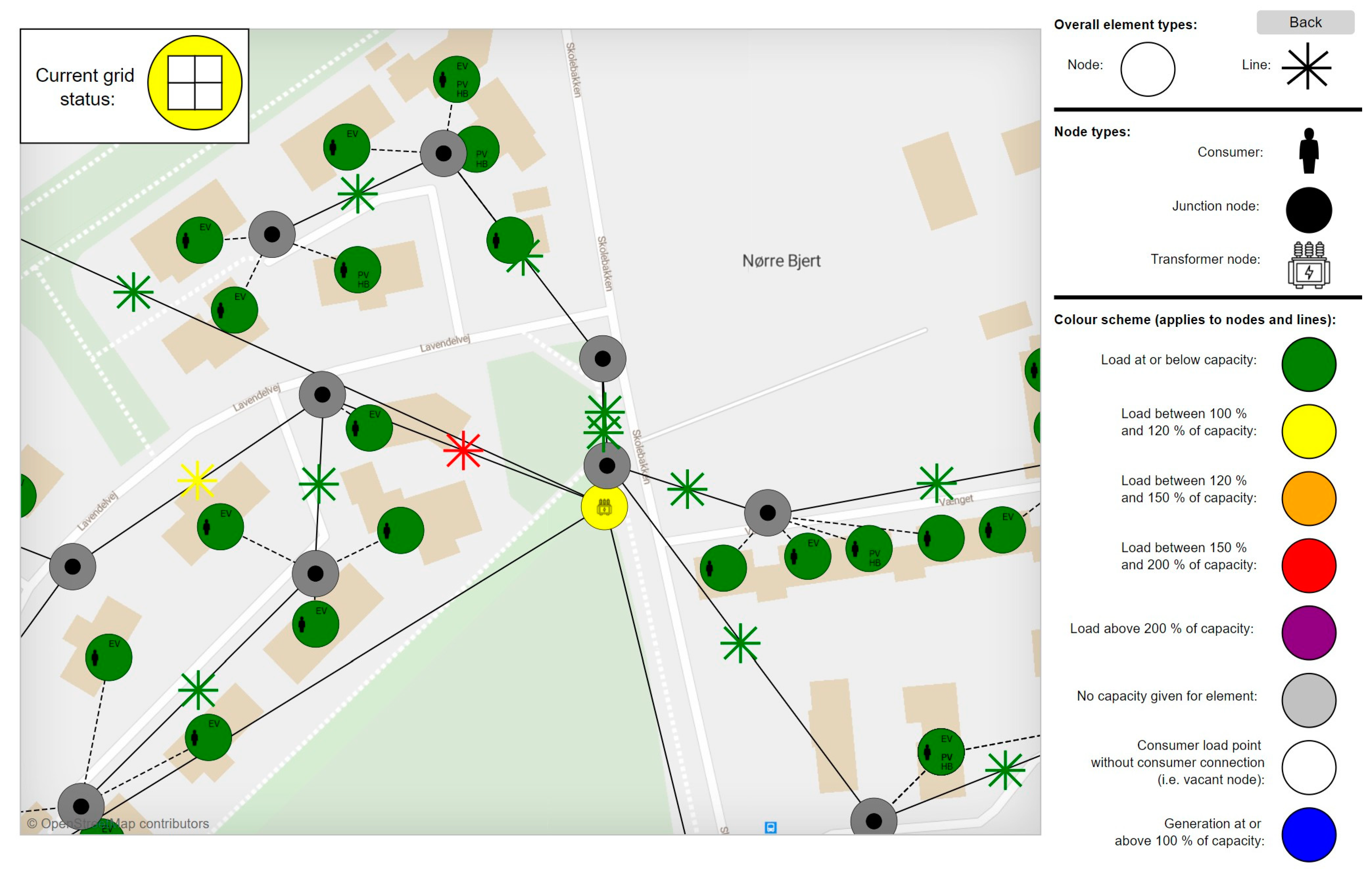
Task: Click the red overloaded line marker
Action: tap(463, 450)
